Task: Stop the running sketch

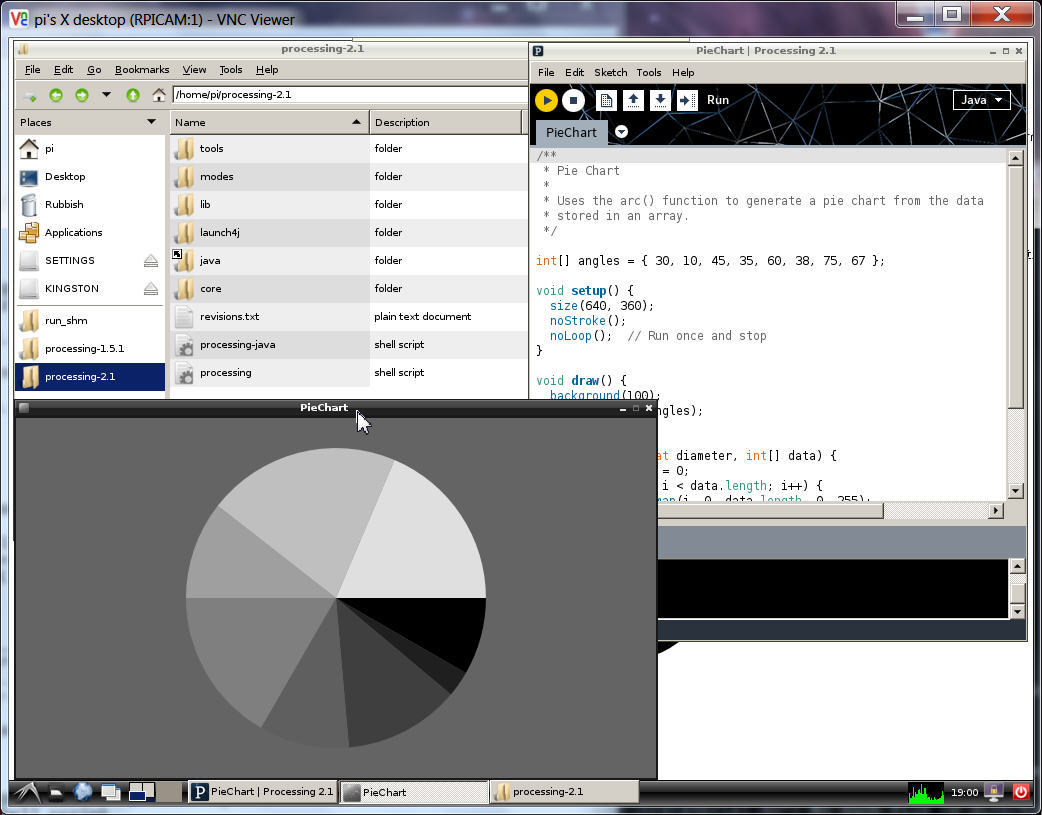Action: tap(573, 100)
